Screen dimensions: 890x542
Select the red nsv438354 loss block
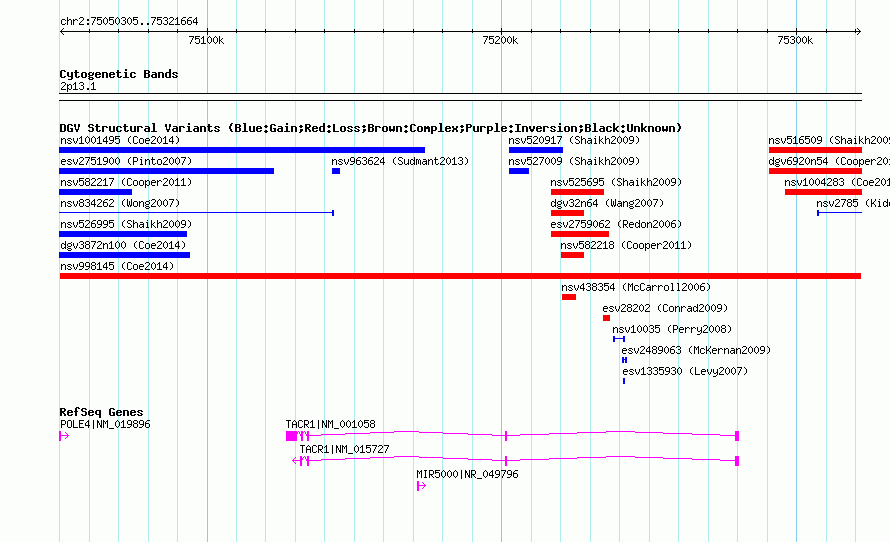tap(569, 297)
